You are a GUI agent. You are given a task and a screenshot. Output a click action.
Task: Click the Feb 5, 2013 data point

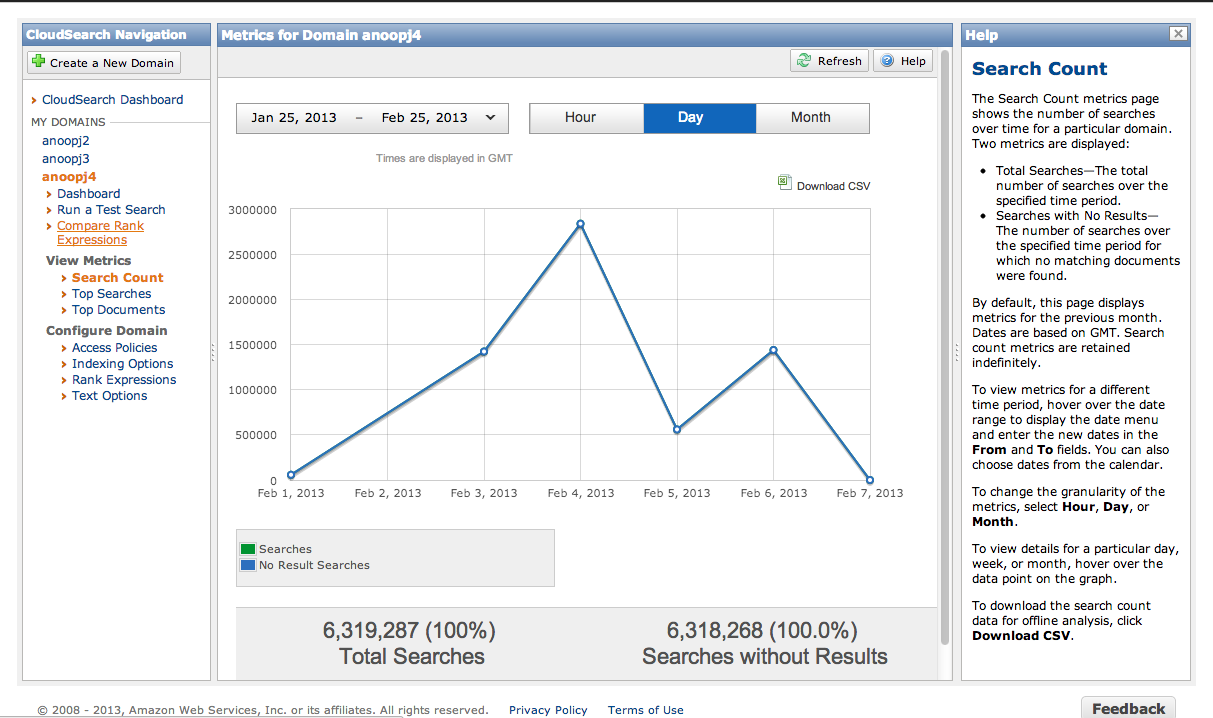click(677, 430)
